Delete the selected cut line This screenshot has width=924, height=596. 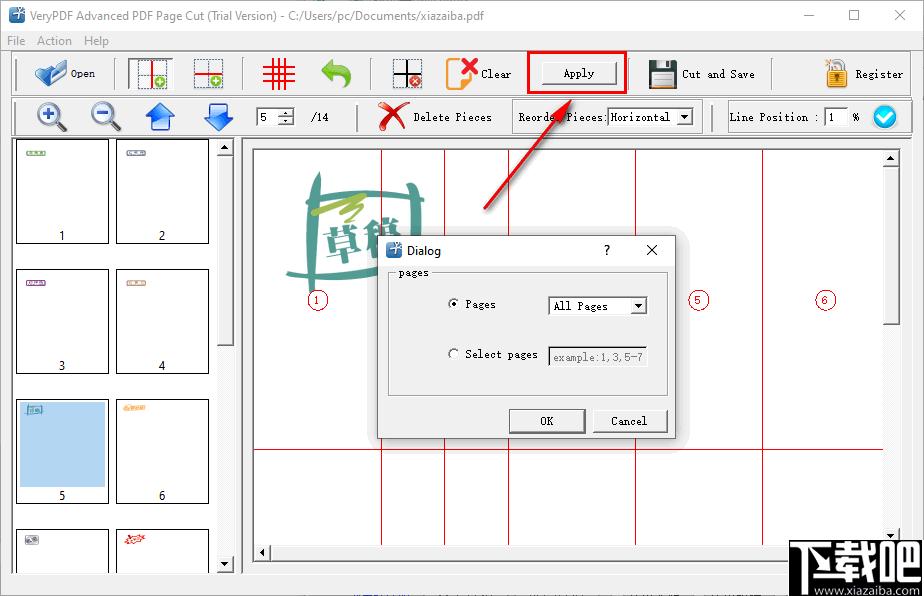tap(407, 74)
